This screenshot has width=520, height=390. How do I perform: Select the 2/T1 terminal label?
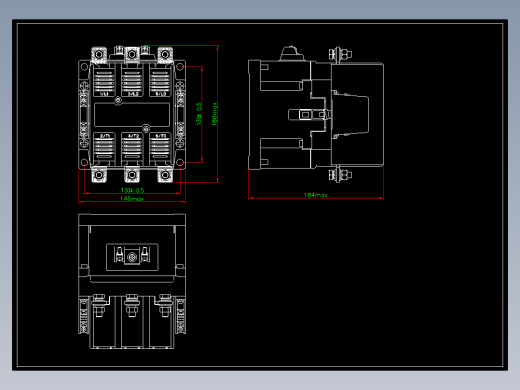(x=105, y=136)
